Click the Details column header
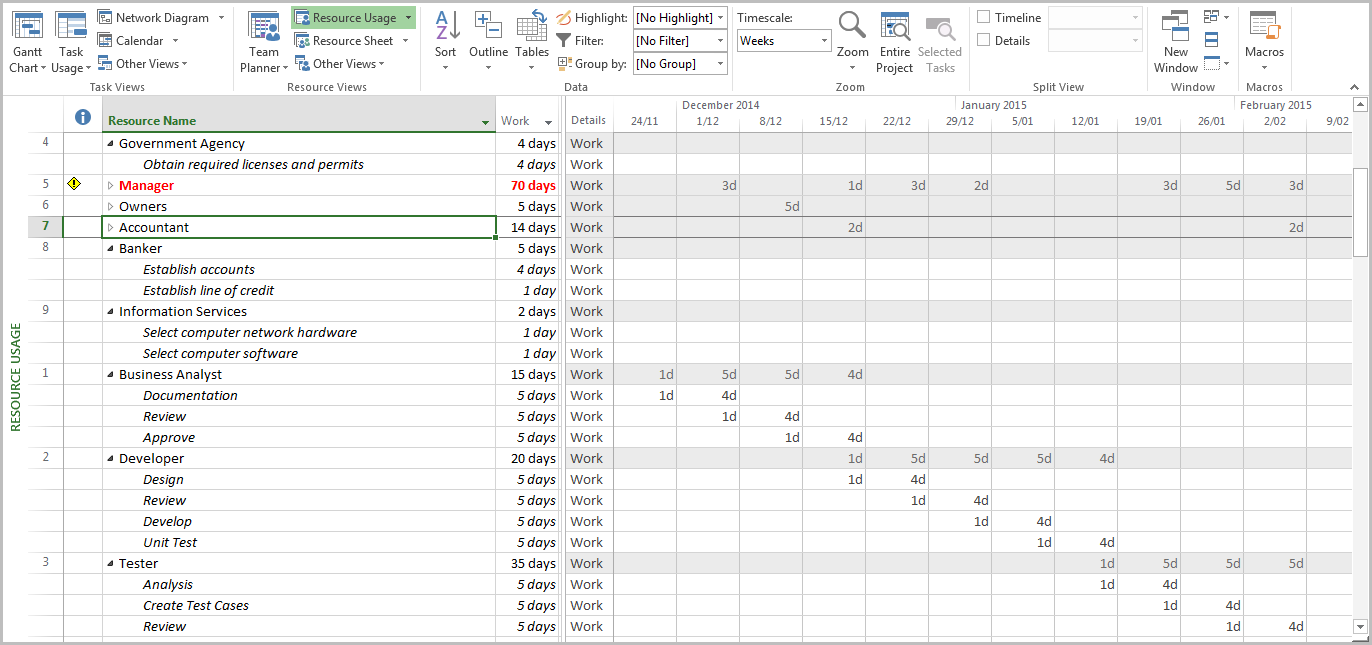Viewport: 1372px width, 645px height. 589,120
